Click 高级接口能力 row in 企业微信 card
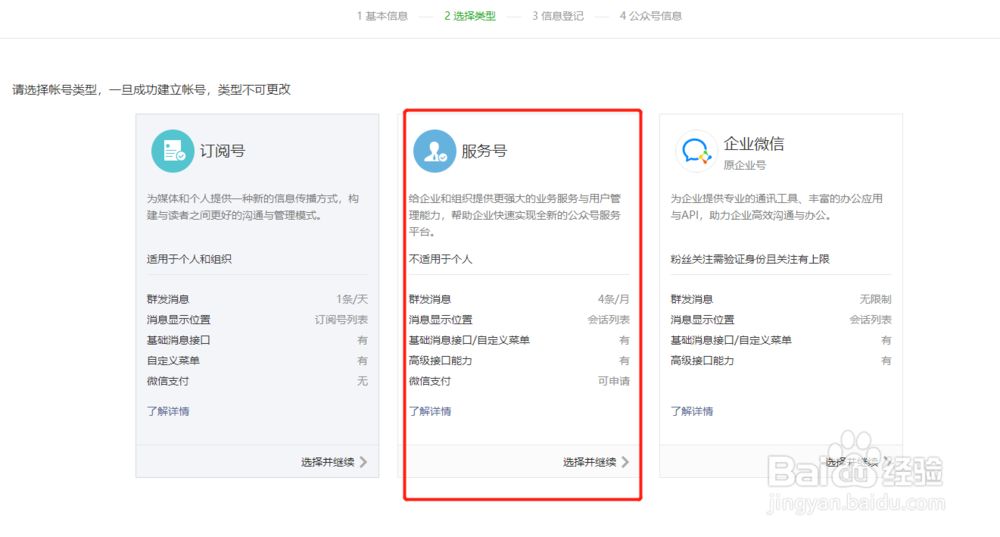1000x537 pixels. pos(781,360)
